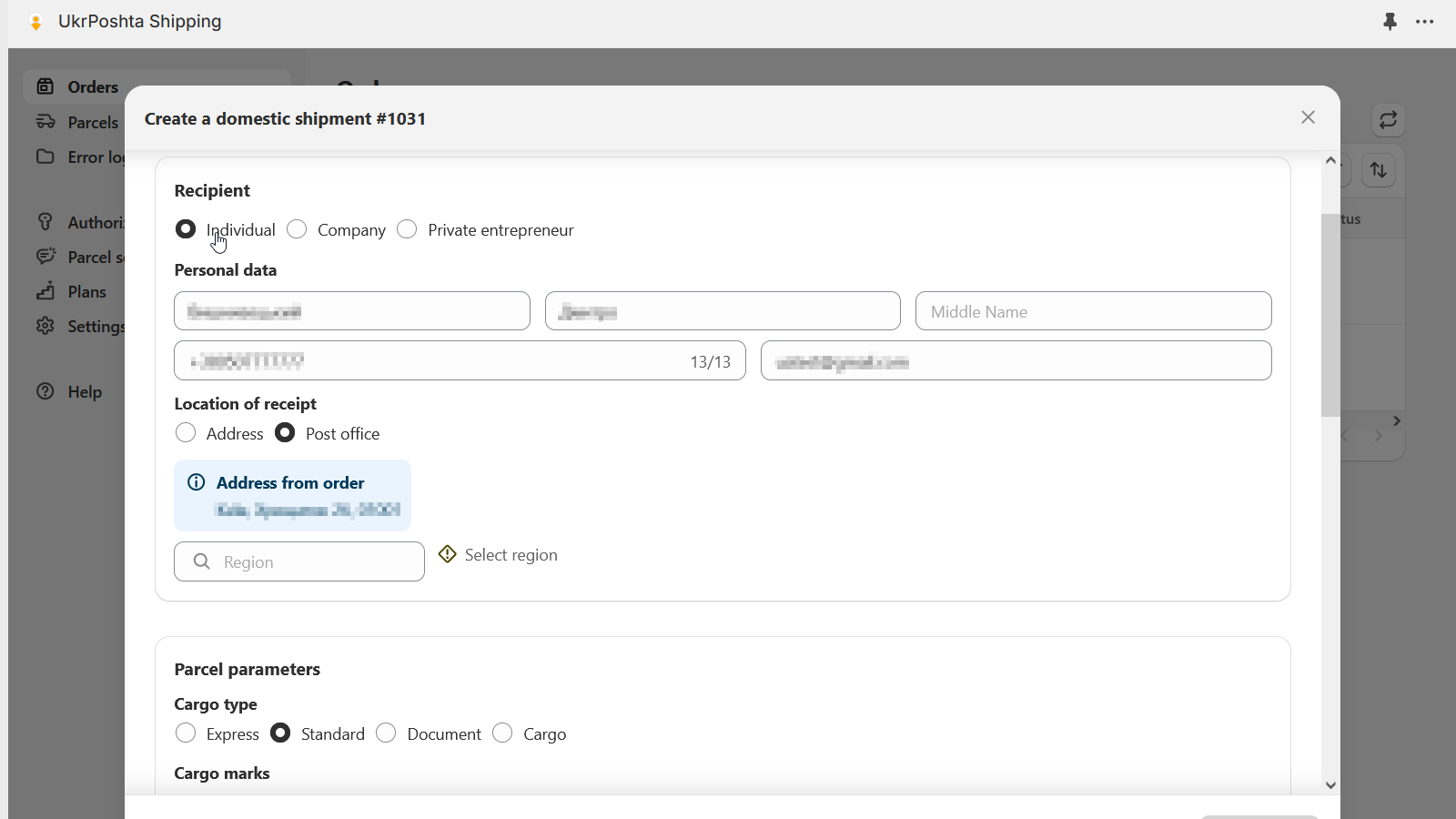
Task: Set cargo type to Document
Action: (x=386, y=733)
